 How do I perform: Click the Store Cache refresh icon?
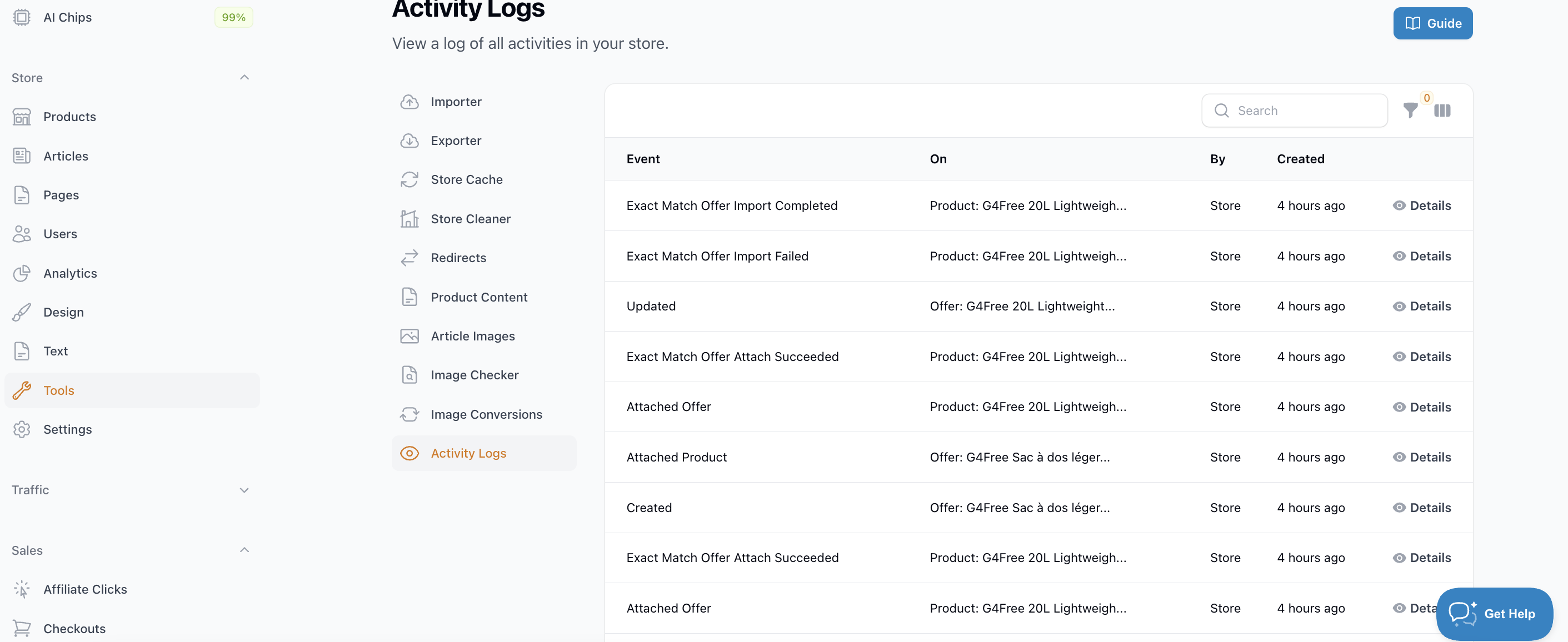(x=409, y=179)
